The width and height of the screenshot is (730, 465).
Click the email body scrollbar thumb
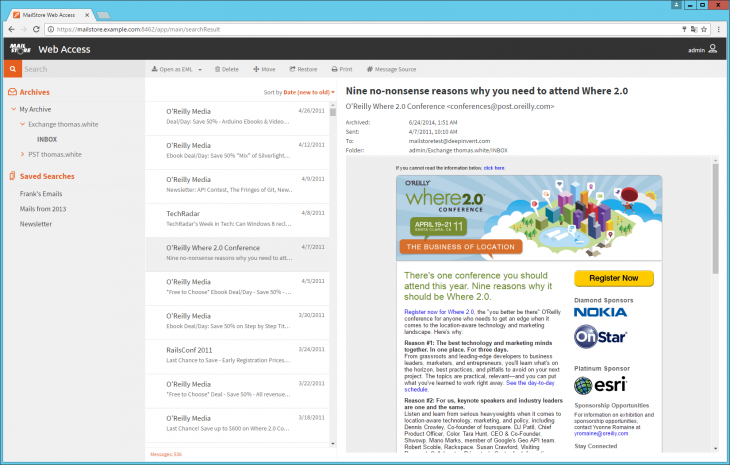pyautogui.click(x=715, y=218)
